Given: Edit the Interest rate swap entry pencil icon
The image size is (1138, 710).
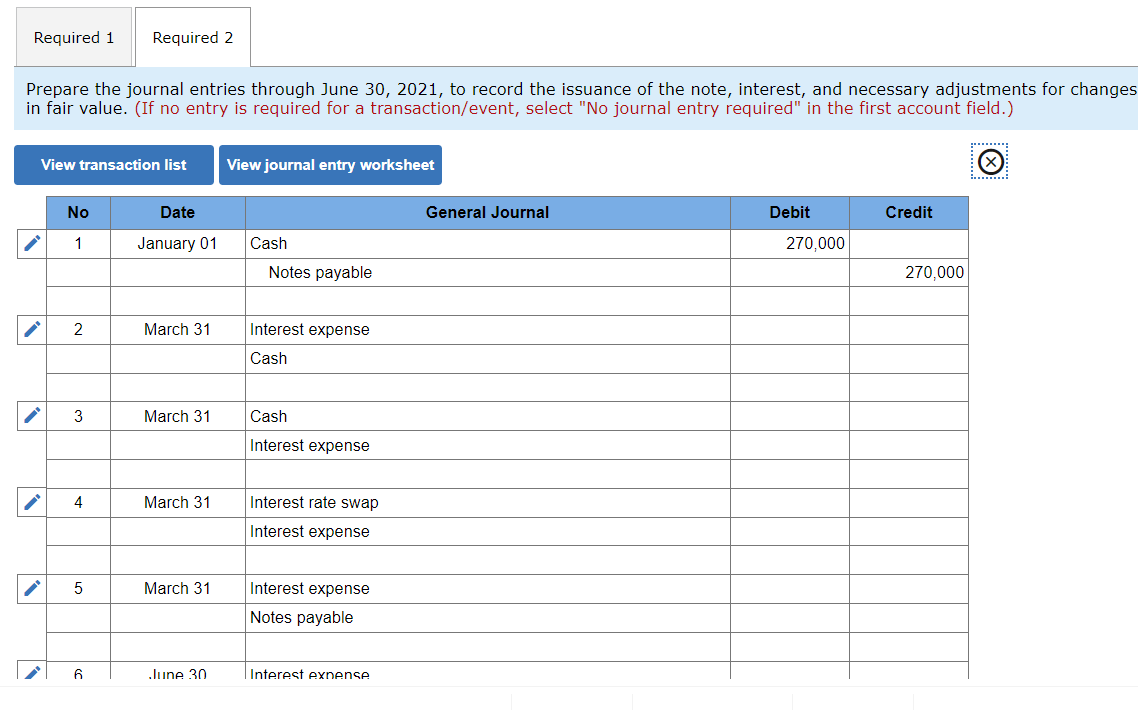Looking at the screenshot, I should (31, 502).
